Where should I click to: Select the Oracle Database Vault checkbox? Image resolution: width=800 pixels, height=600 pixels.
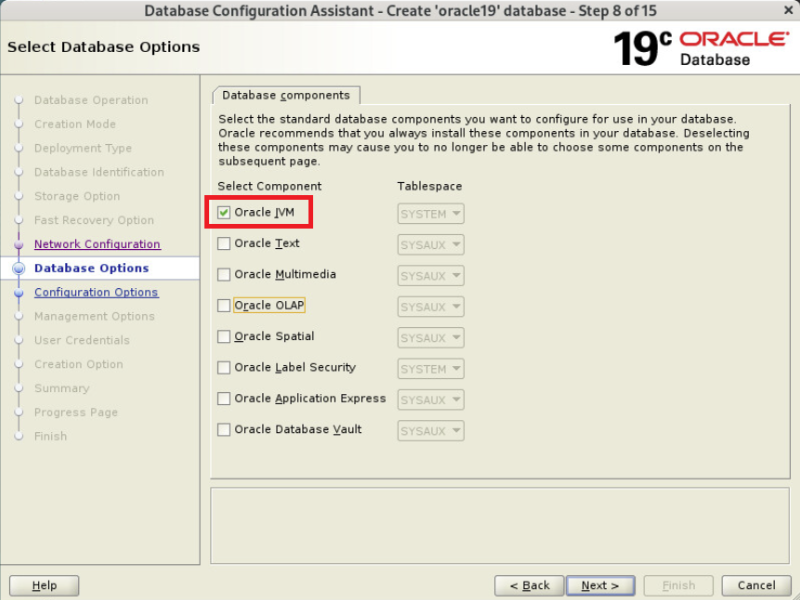[223, 430]
